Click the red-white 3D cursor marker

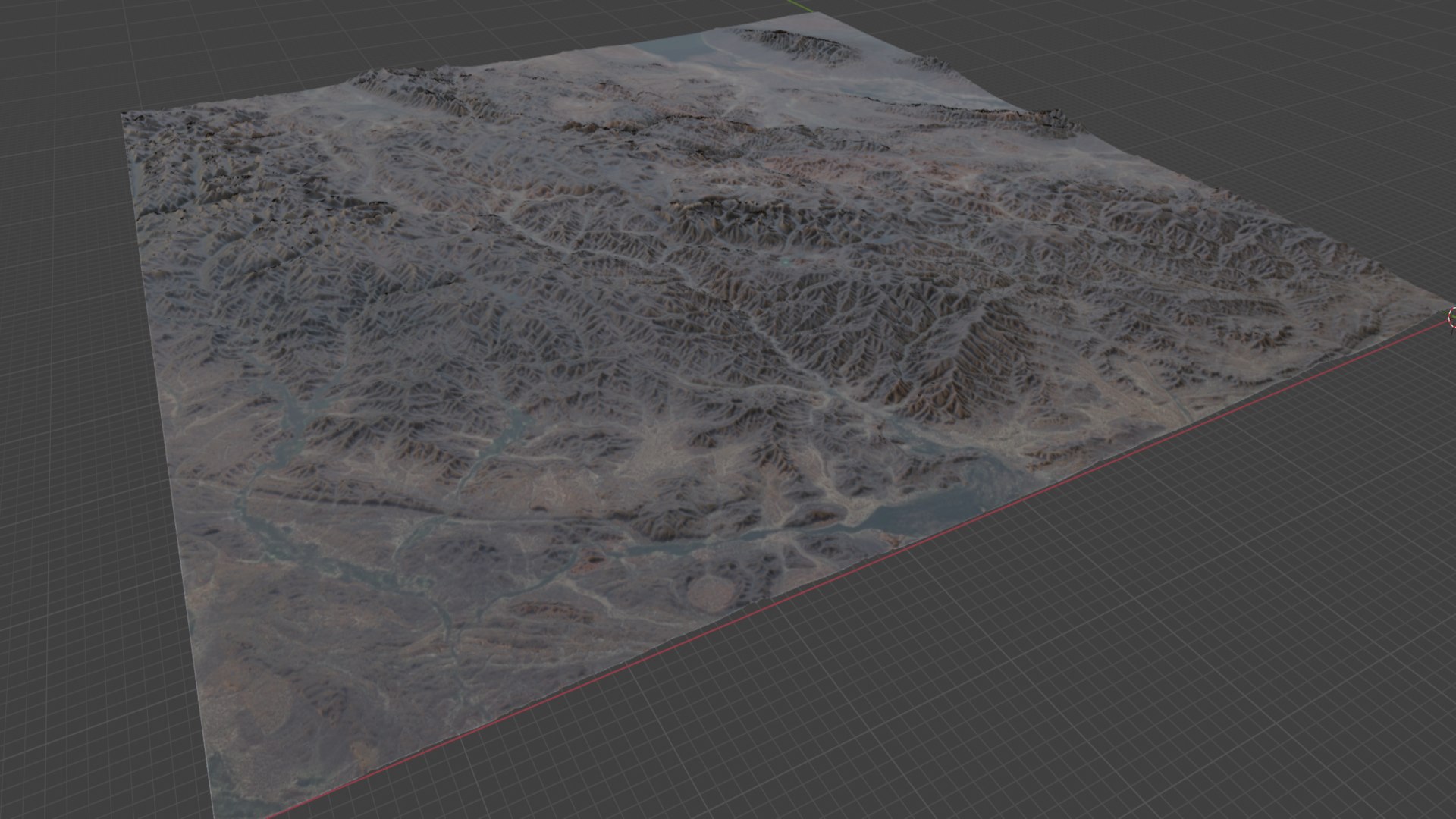1452,319
